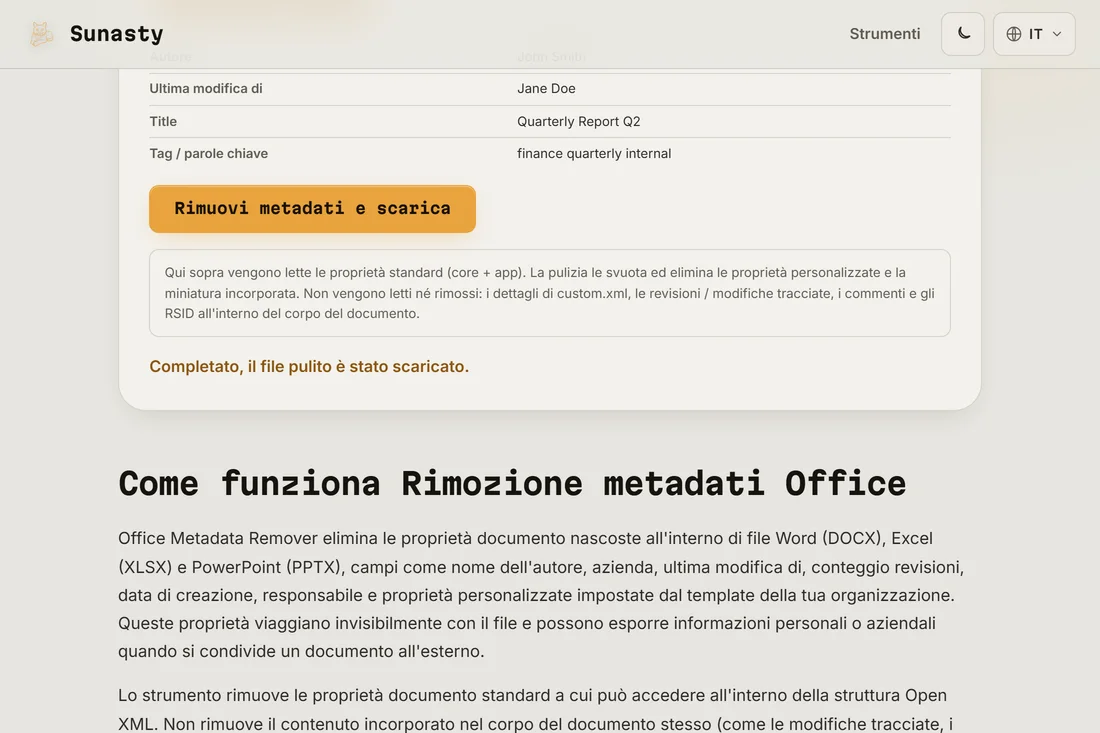This screenshot has height=733, width=1100.
Task: Select the 'Title' row label
Action: click(163, 121)
